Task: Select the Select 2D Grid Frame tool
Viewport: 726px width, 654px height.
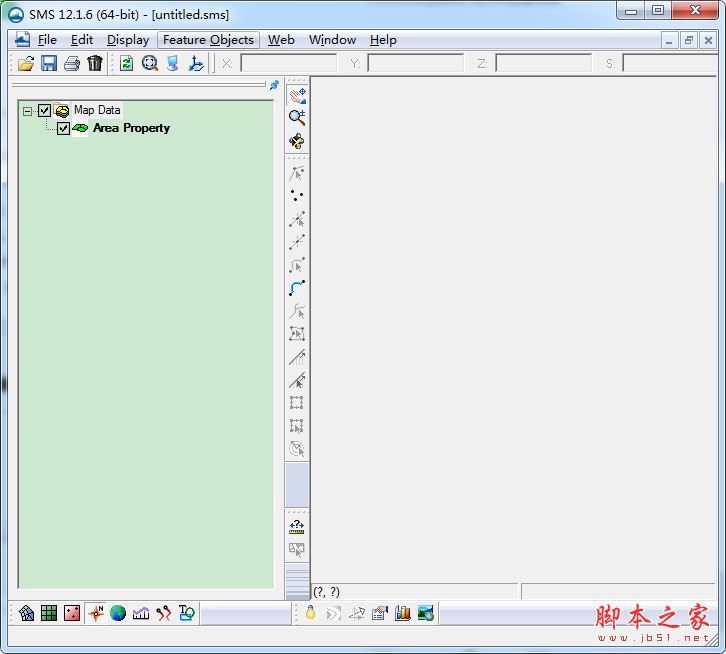Action: coord(297,426)
